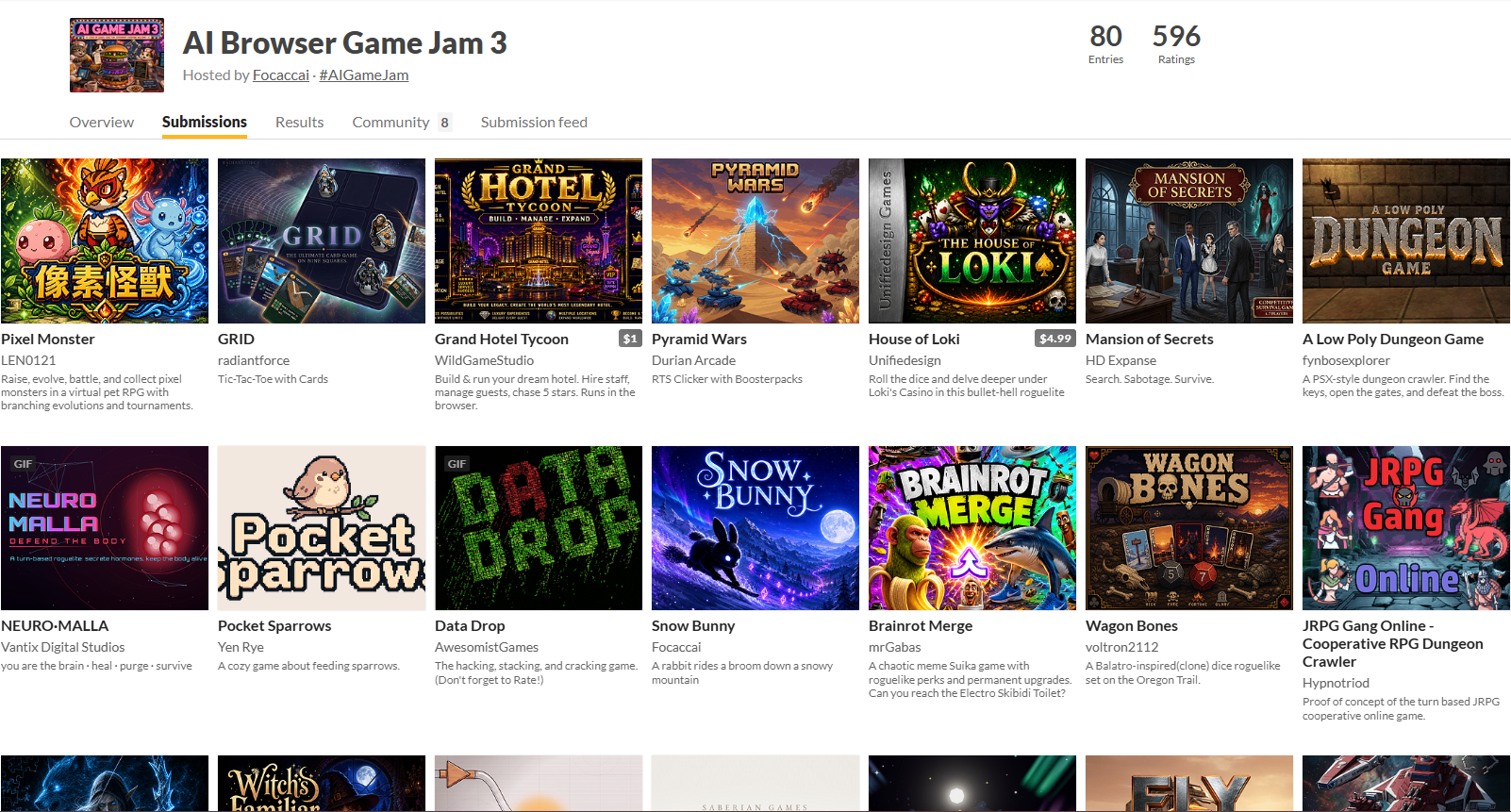Click the 'AI Browser Game Jam 3' heading
The width and height of the screenshot is (1511, 812).
coord(345,43)
